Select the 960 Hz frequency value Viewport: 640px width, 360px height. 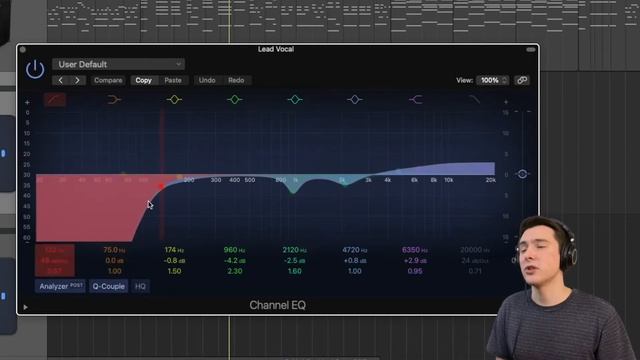pyautogui.click(x=234, y=250)
